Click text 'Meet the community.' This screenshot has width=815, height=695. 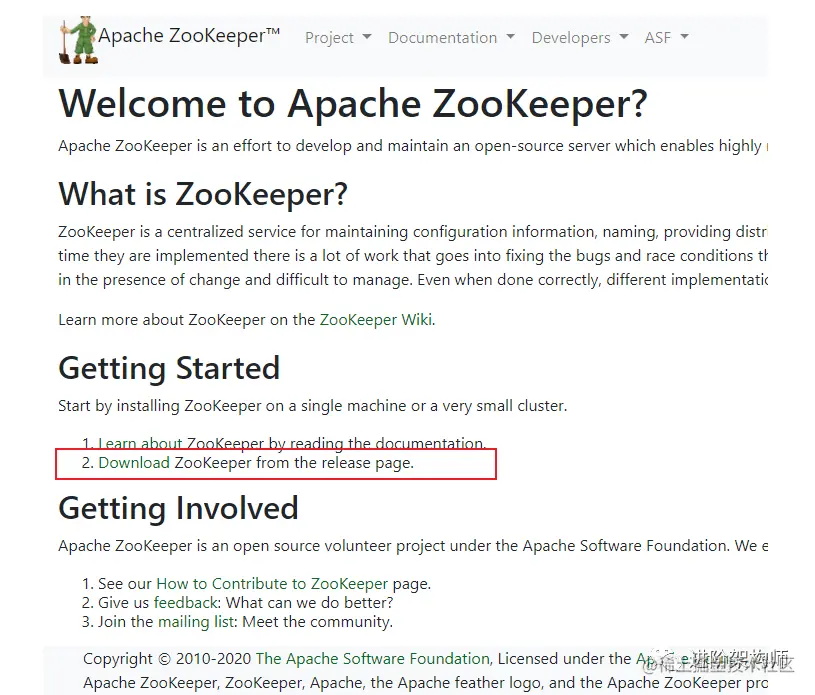(x=317, y=622)
